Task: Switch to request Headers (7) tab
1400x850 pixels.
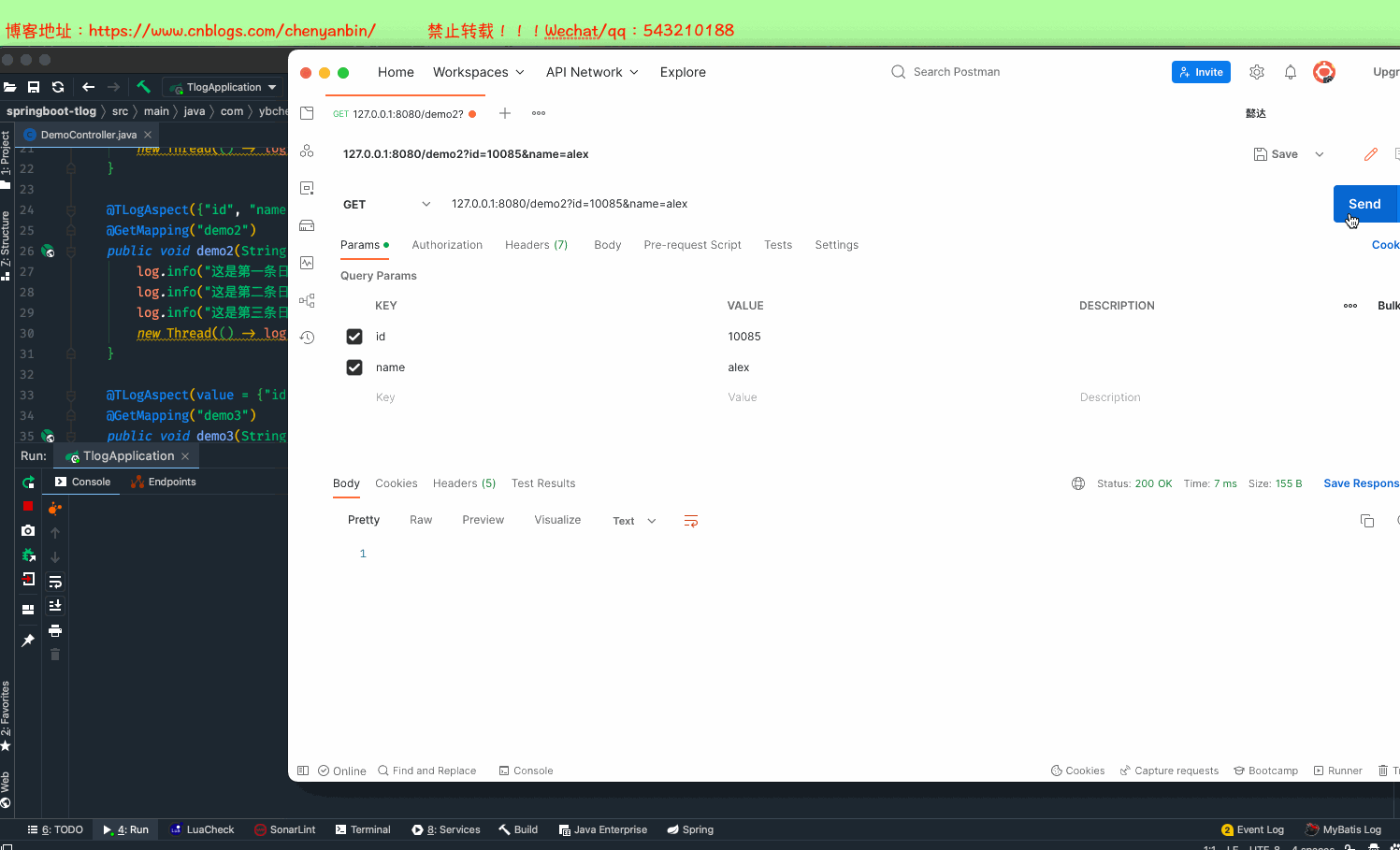Action: tap(536, 245)
